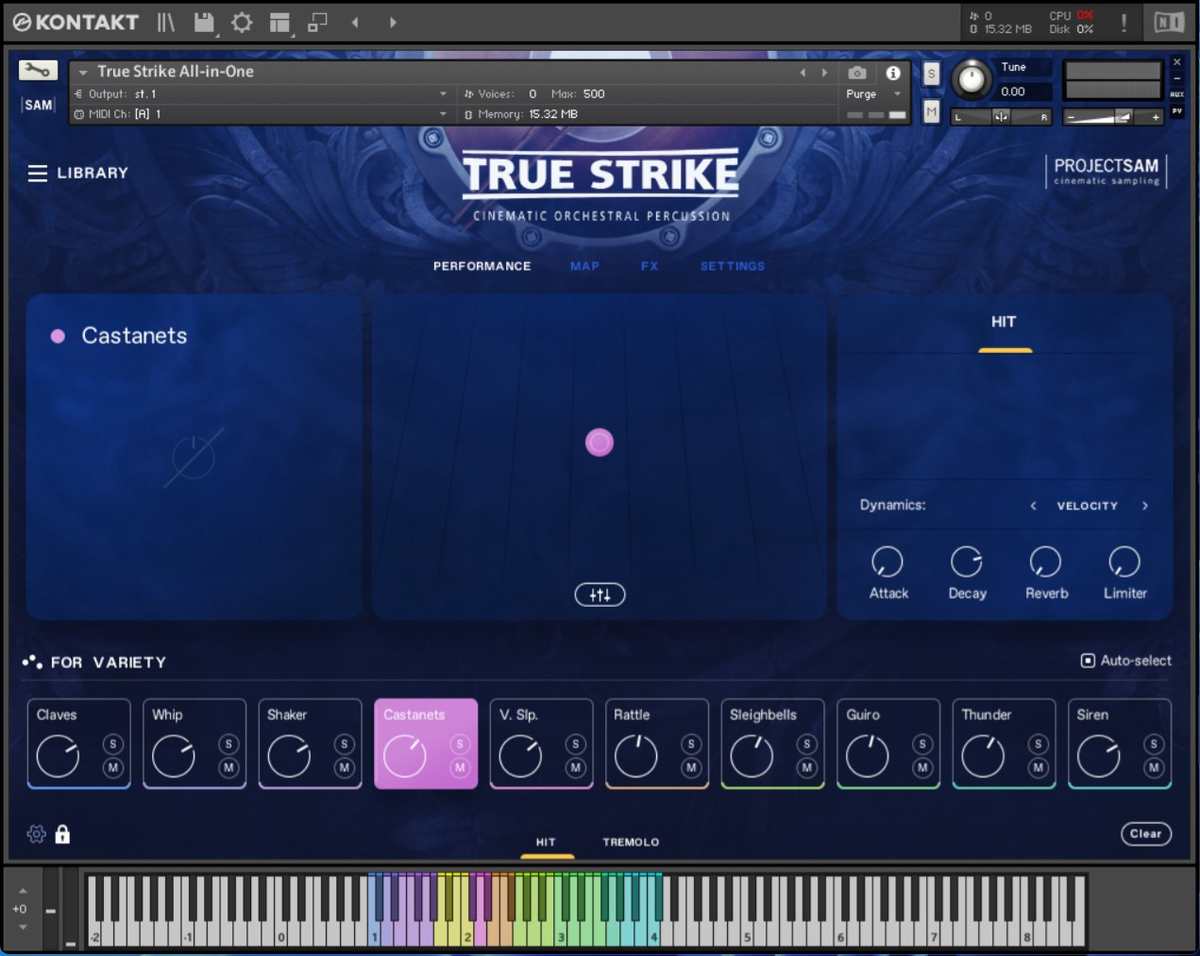Adjust the Tune knob
Viewport: 1200px width, 956px height.
969,79
